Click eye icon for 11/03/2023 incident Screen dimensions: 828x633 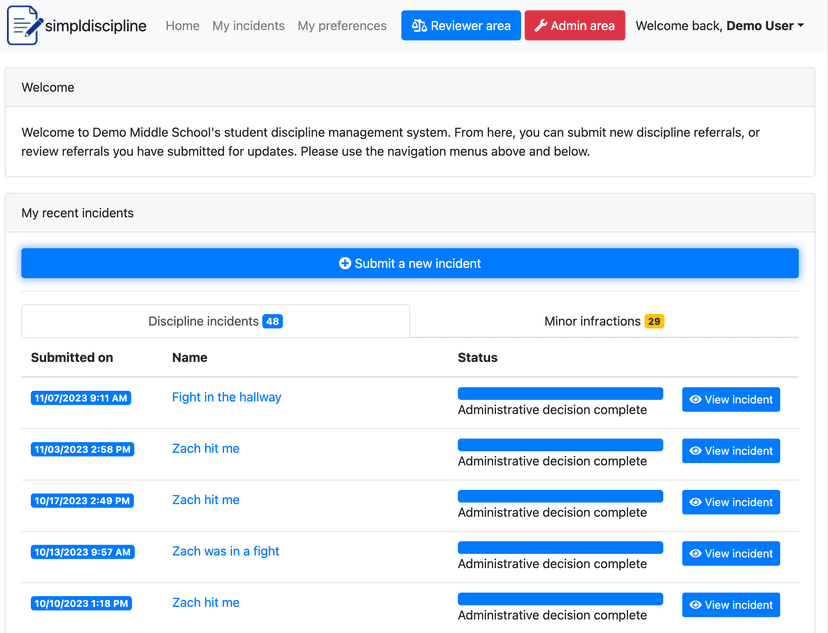point(696,451)
